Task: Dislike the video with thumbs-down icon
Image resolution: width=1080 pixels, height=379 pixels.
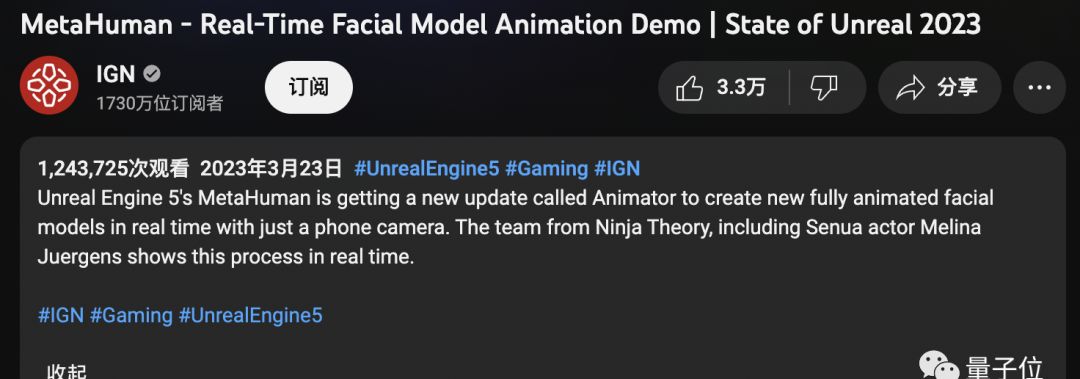Action: pos(823,88)
